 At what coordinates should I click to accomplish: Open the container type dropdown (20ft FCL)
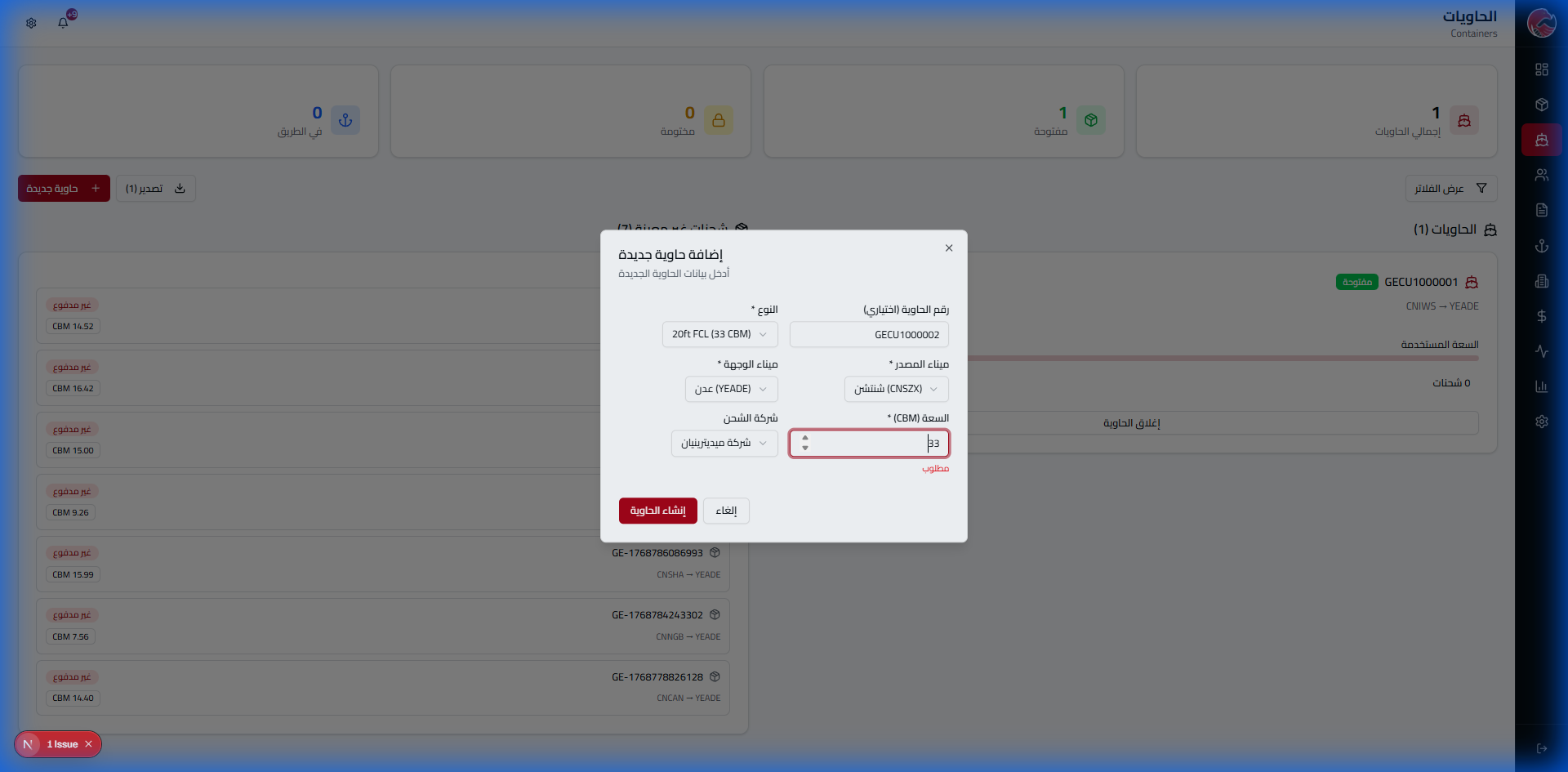(x=719, y=334)
